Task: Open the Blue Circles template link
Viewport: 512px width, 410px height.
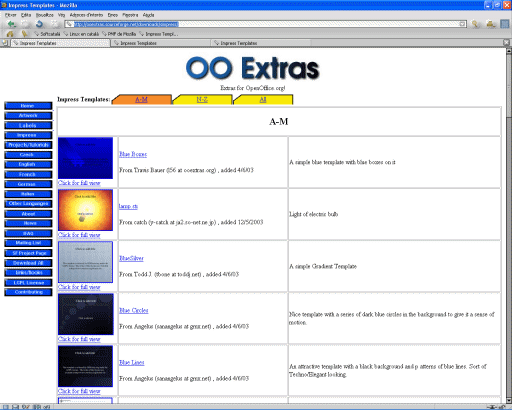Action: [x=134, y=310]
